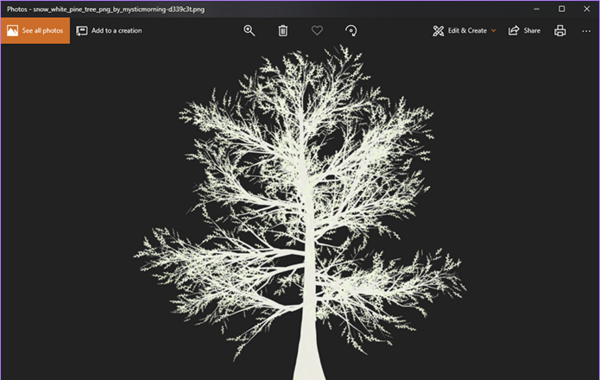Rotate the image with the rotate icon

(x=351, y=31)
